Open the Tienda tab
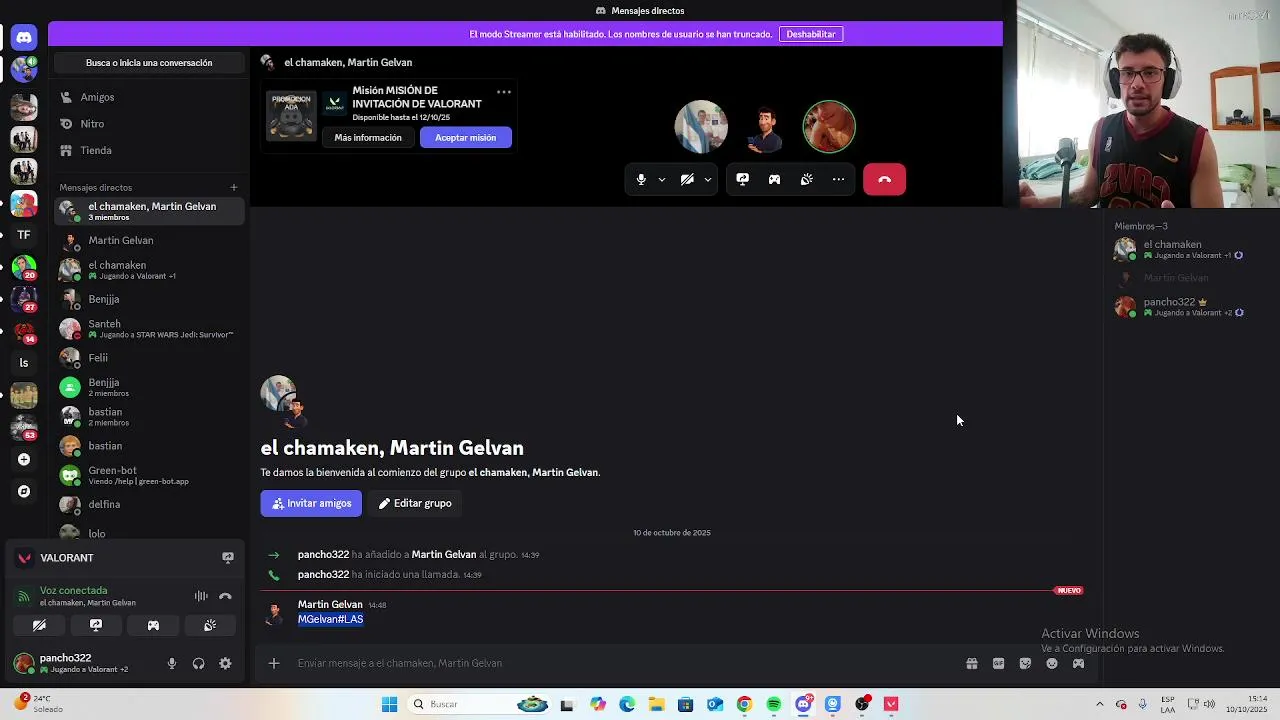 coord(149,150)
